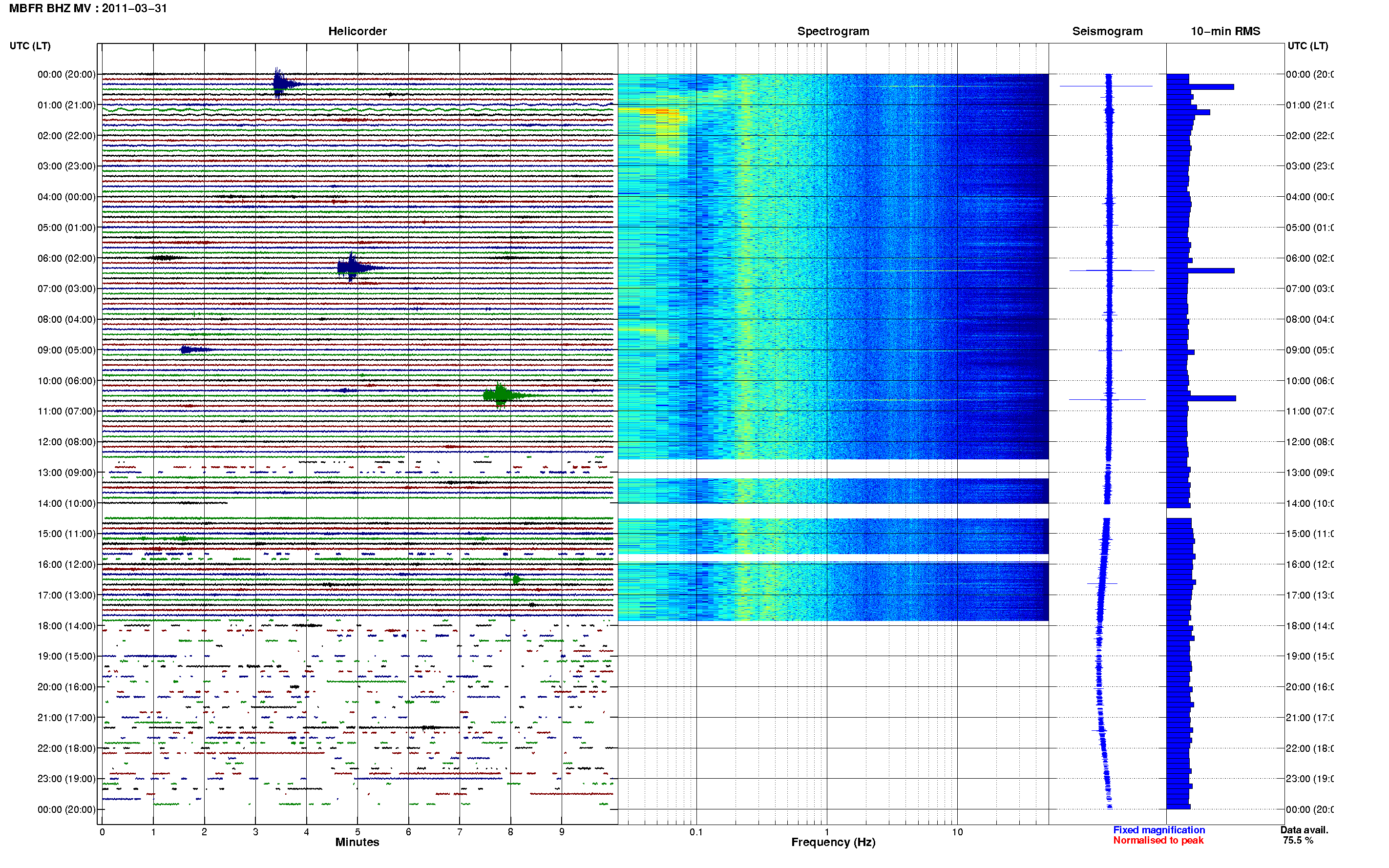Viewport: 1389px width, 868px height.
Task: Click the 'Frequency (Hz)' x-axis label
Action: tap(833, 842)
